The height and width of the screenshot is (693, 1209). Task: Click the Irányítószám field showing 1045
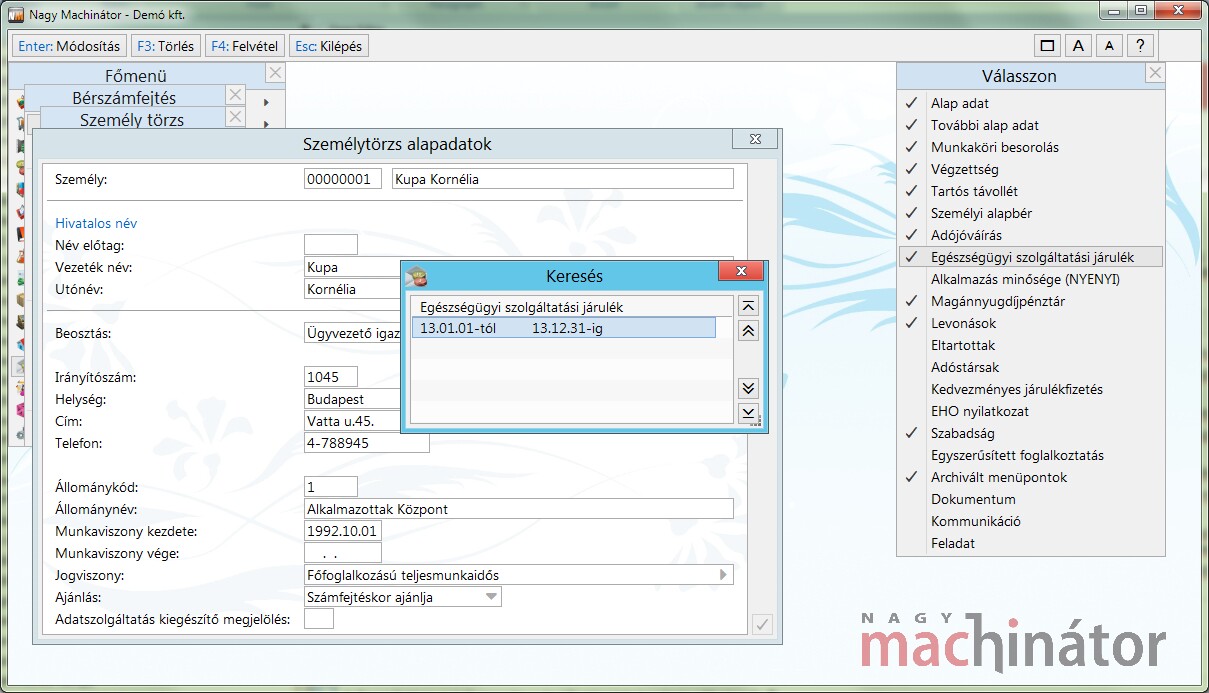click(331, 377)
